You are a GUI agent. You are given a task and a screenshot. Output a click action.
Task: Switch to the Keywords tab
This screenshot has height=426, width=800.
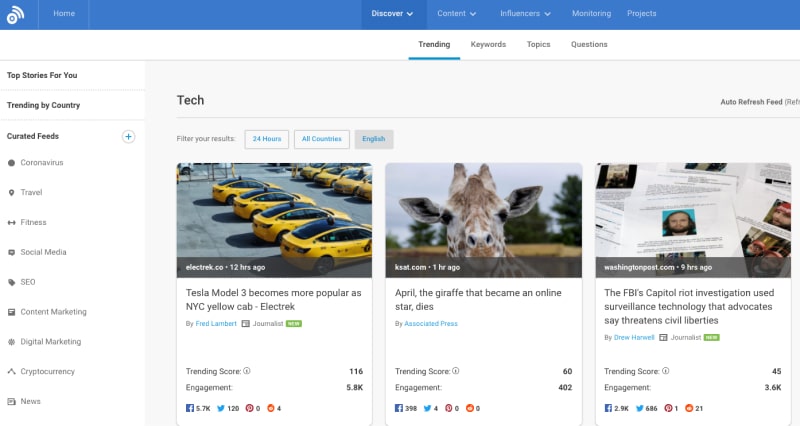coord(488,44)
